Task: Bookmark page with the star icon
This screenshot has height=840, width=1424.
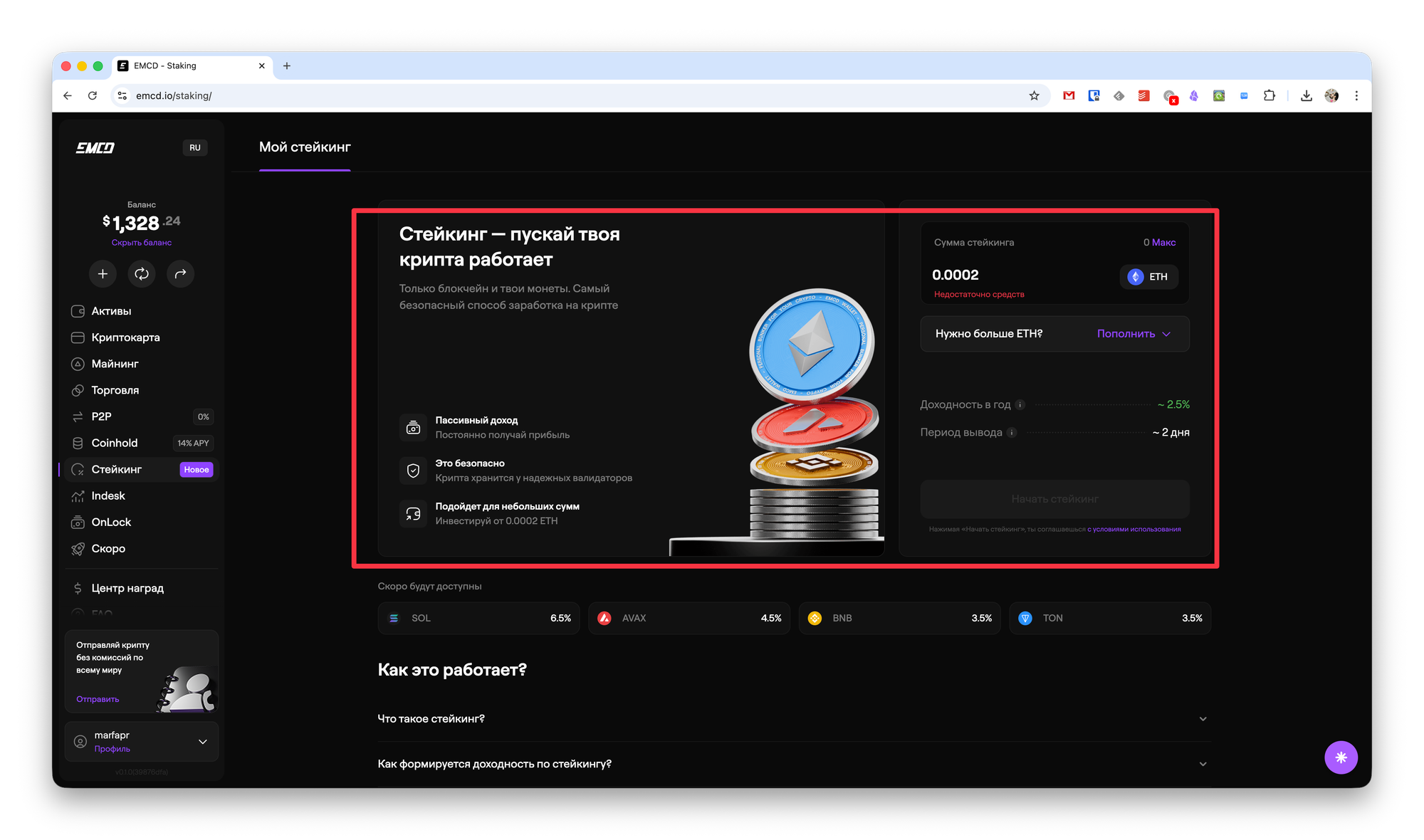Action: [x=1034, y=95]
